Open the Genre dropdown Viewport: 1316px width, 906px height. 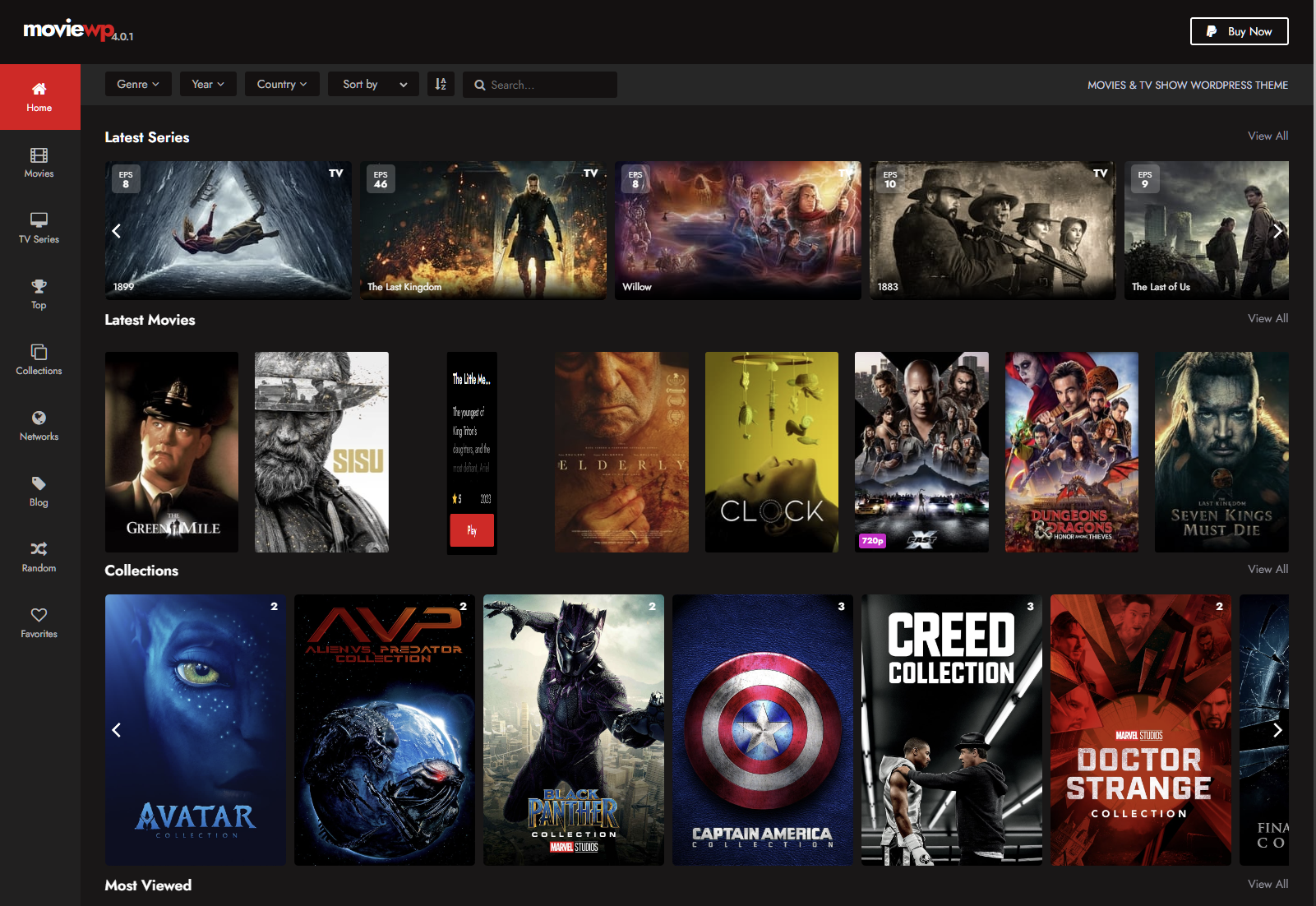[x=137, y=84]
